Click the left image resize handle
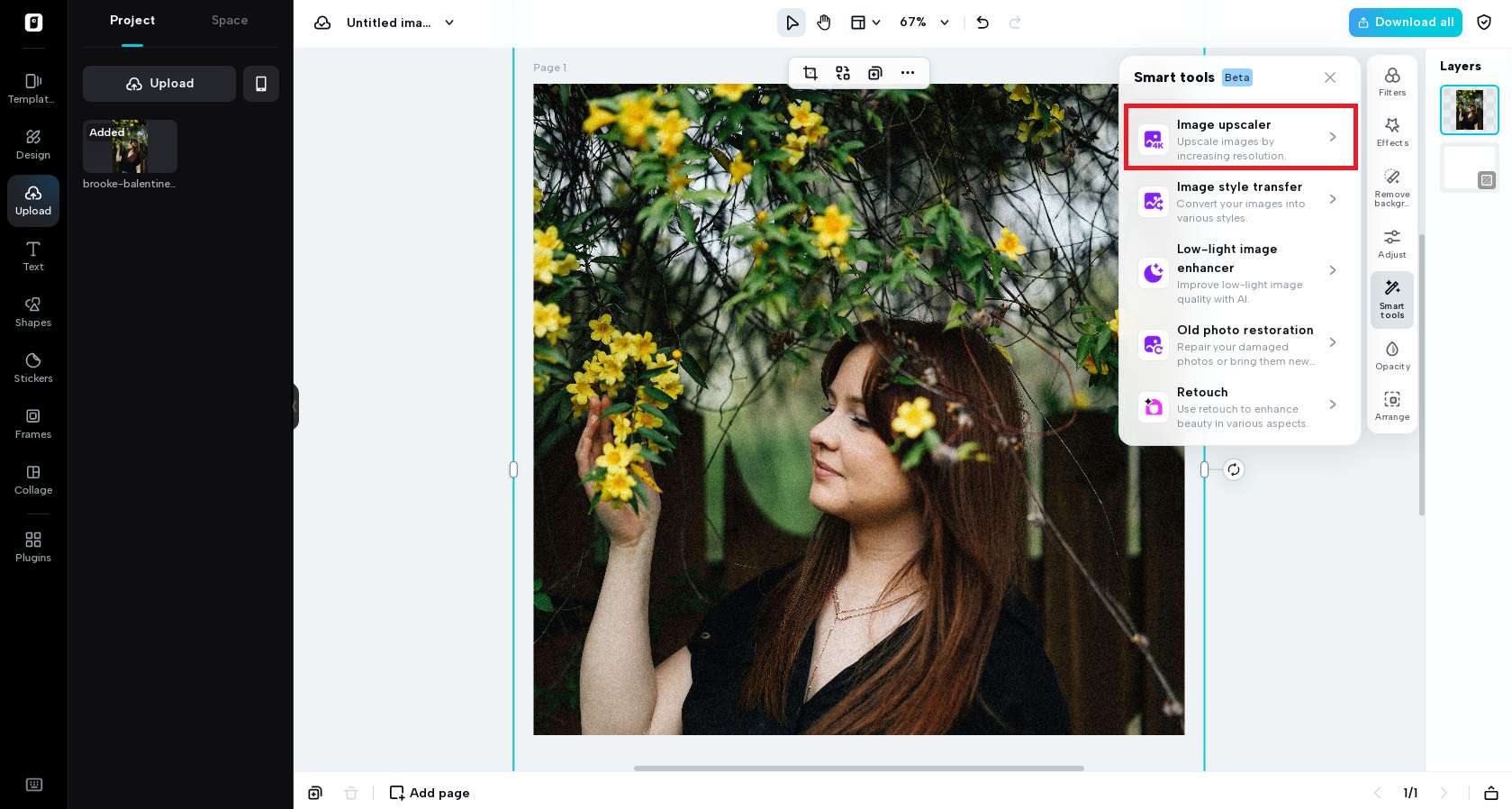The image size is (1512, 809). point(513,469)
